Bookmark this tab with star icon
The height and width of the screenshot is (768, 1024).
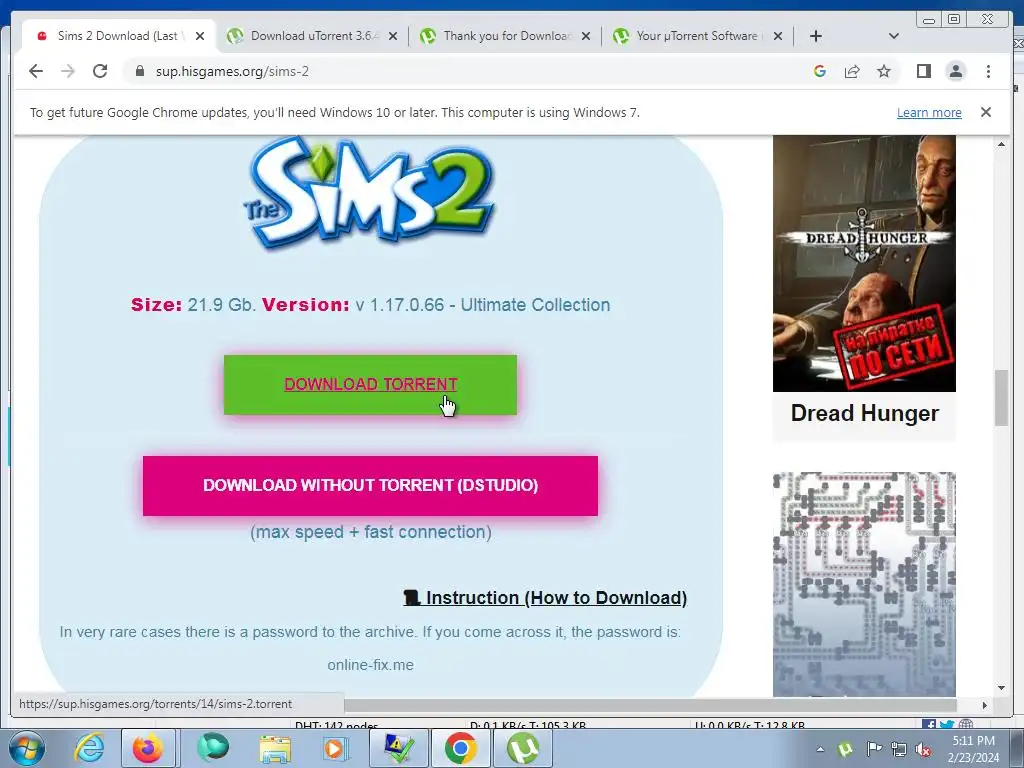(x=884, y=71)
